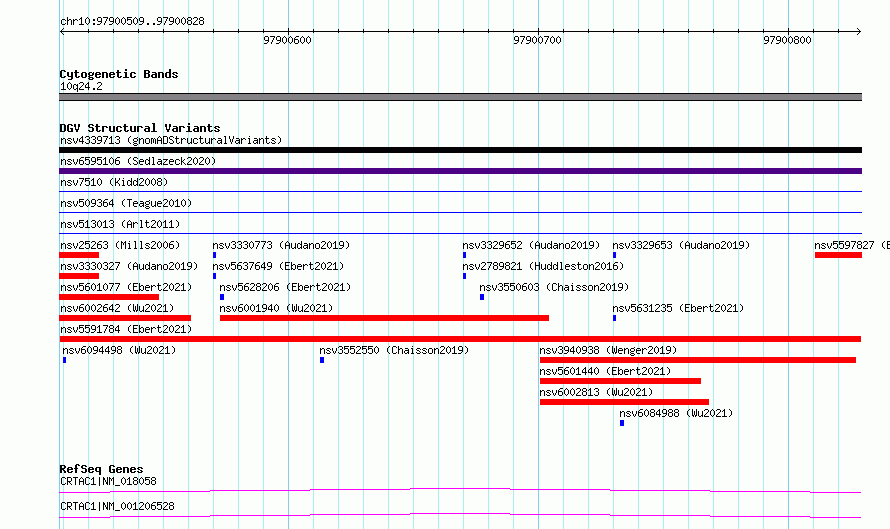Select blue marker under nsv3329653
Viewport: 890px width, 529px height.
point(614,255)
